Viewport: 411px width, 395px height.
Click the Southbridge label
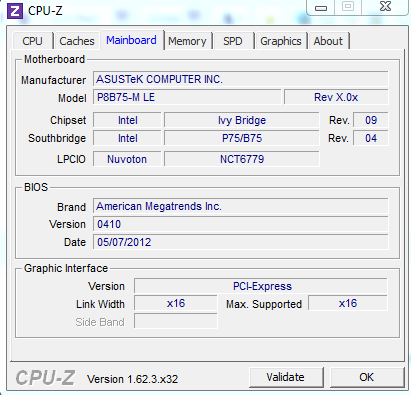click(57, 138)
